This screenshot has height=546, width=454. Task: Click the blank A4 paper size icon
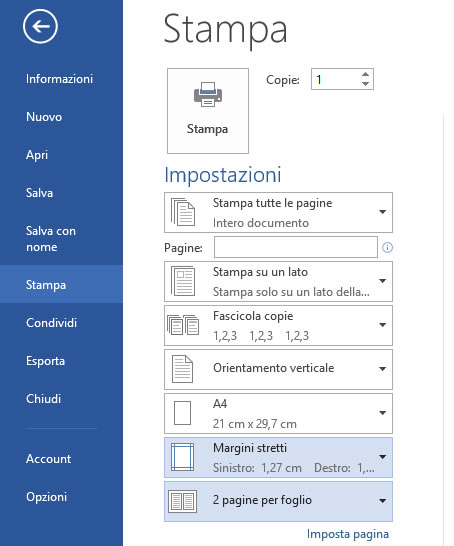click(x=182, y=413)
